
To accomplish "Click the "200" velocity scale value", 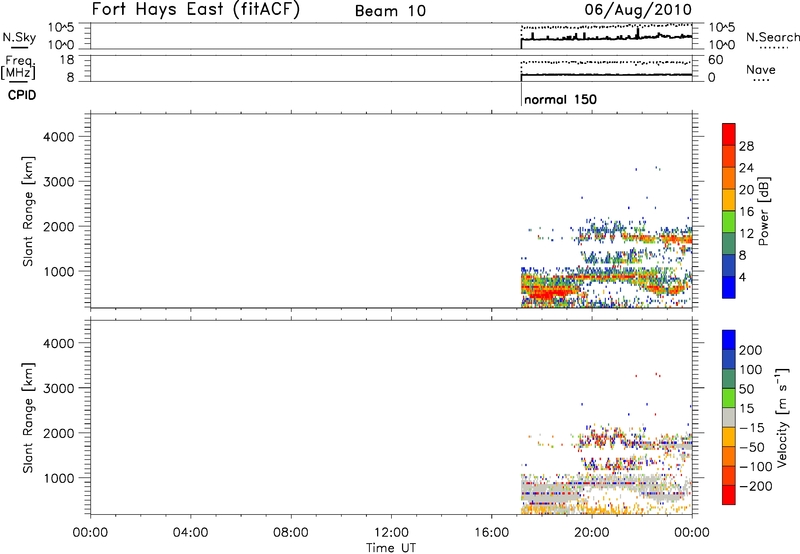I will (751, 350).
